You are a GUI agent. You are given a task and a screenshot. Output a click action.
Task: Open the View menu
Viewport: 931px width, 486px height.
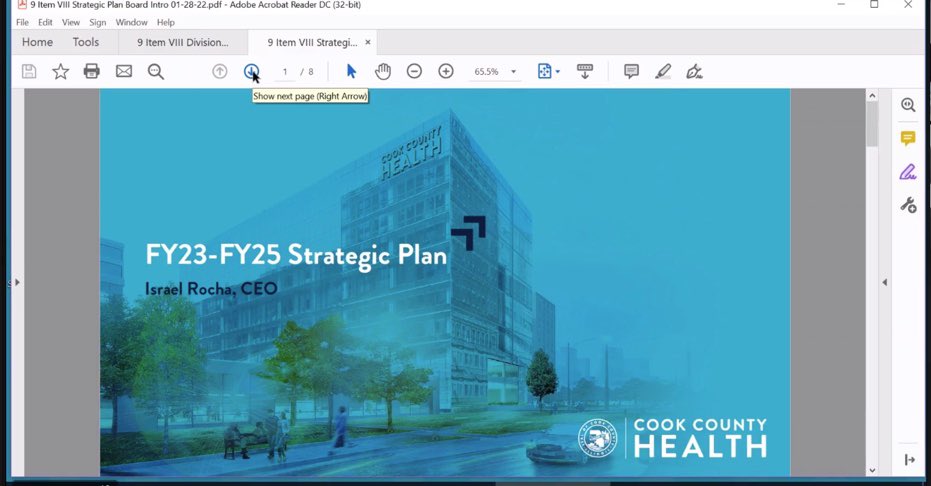click(71, 23)
